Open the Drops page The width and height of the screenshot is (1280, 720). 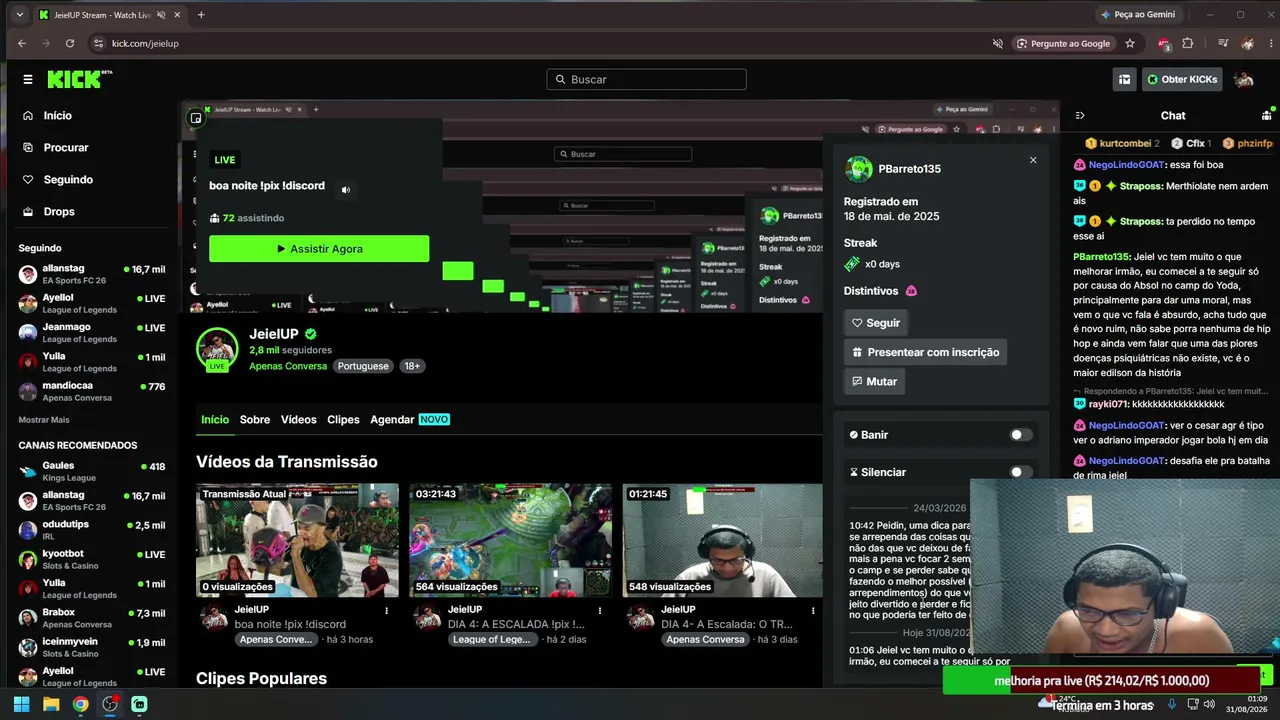[x=48, y=212]
